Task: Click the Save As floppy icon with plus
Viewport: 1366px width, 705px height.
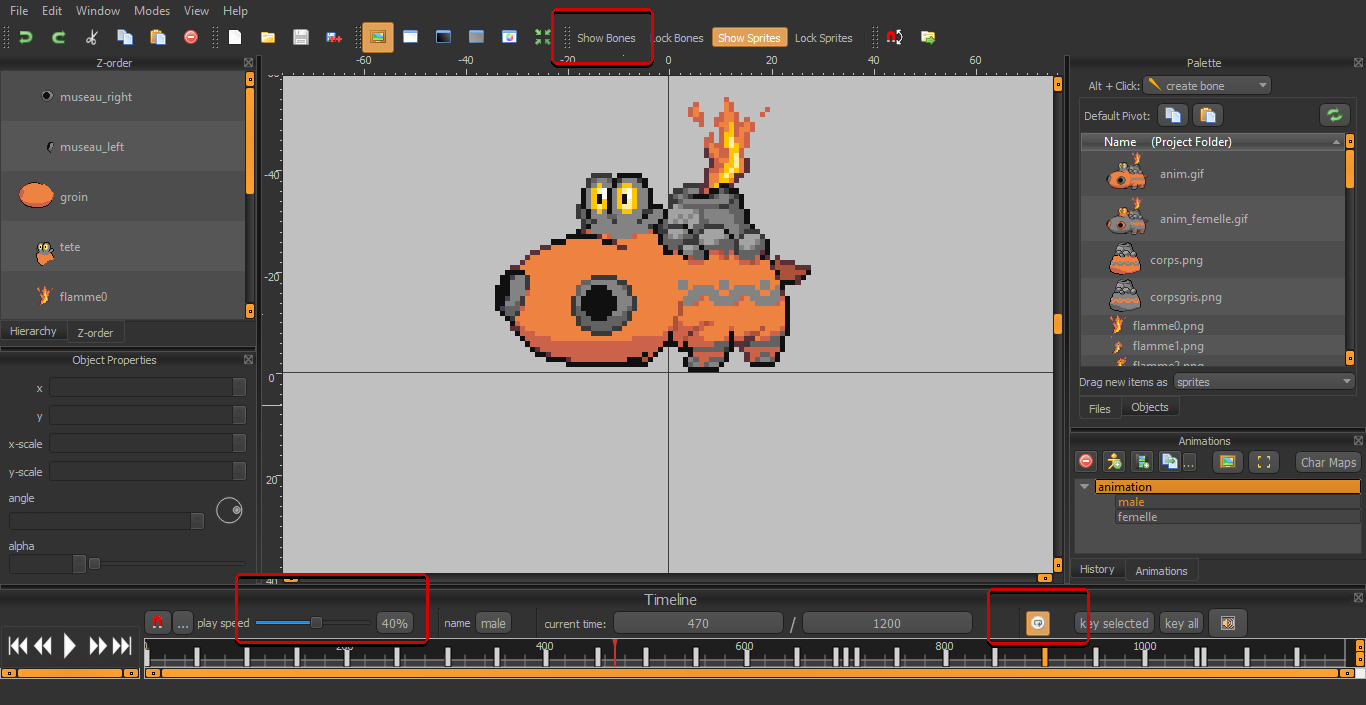Action: click(x=334, y=37)
